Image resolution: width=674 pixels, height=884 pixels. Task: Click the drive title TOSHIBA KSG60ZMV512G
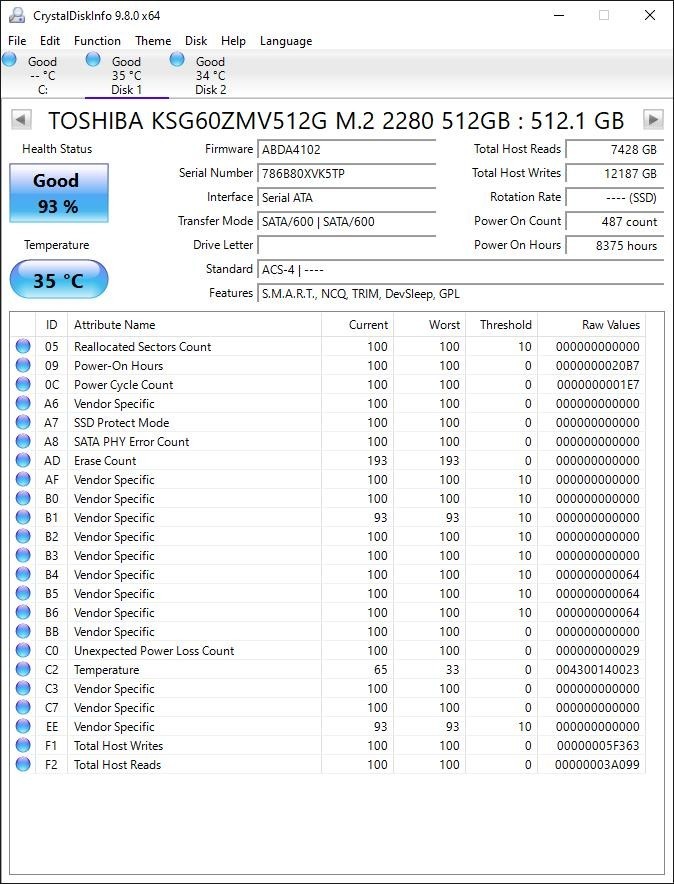coord(336,121)
